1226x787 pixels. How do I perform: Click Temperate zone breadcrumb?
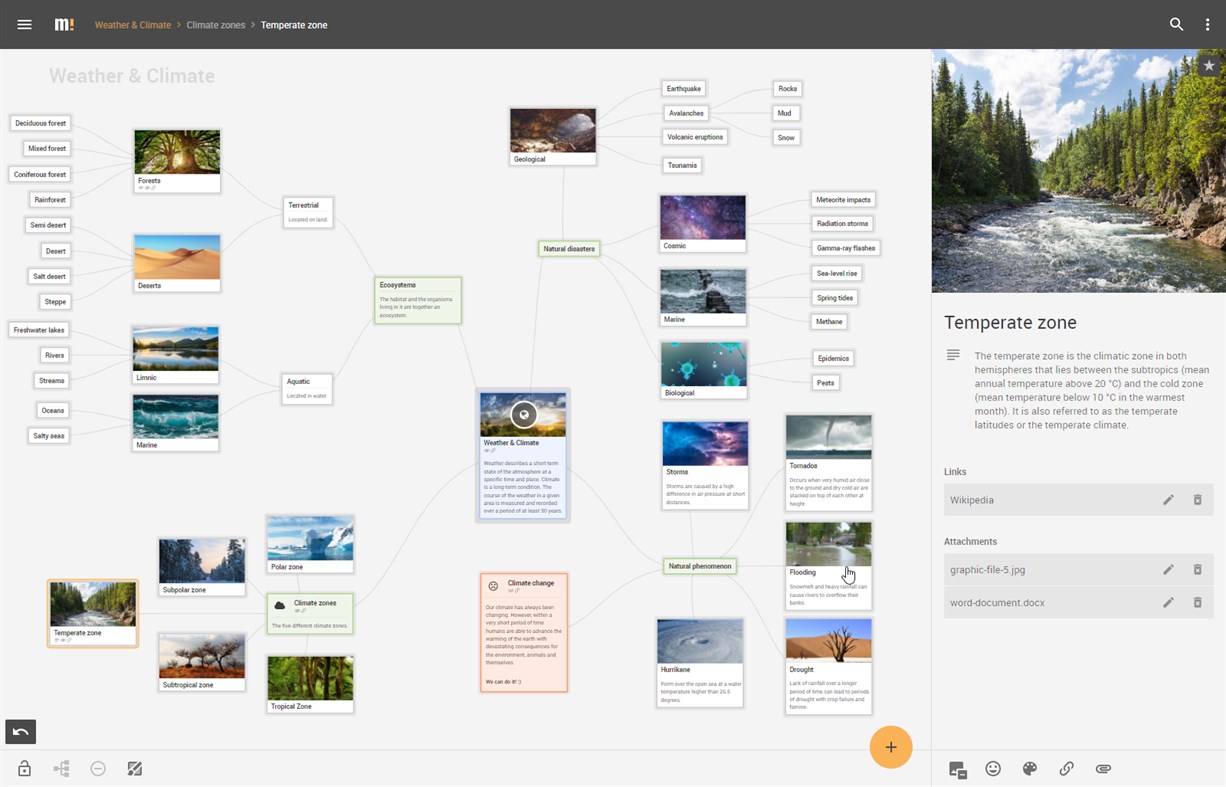click(294, 25)
